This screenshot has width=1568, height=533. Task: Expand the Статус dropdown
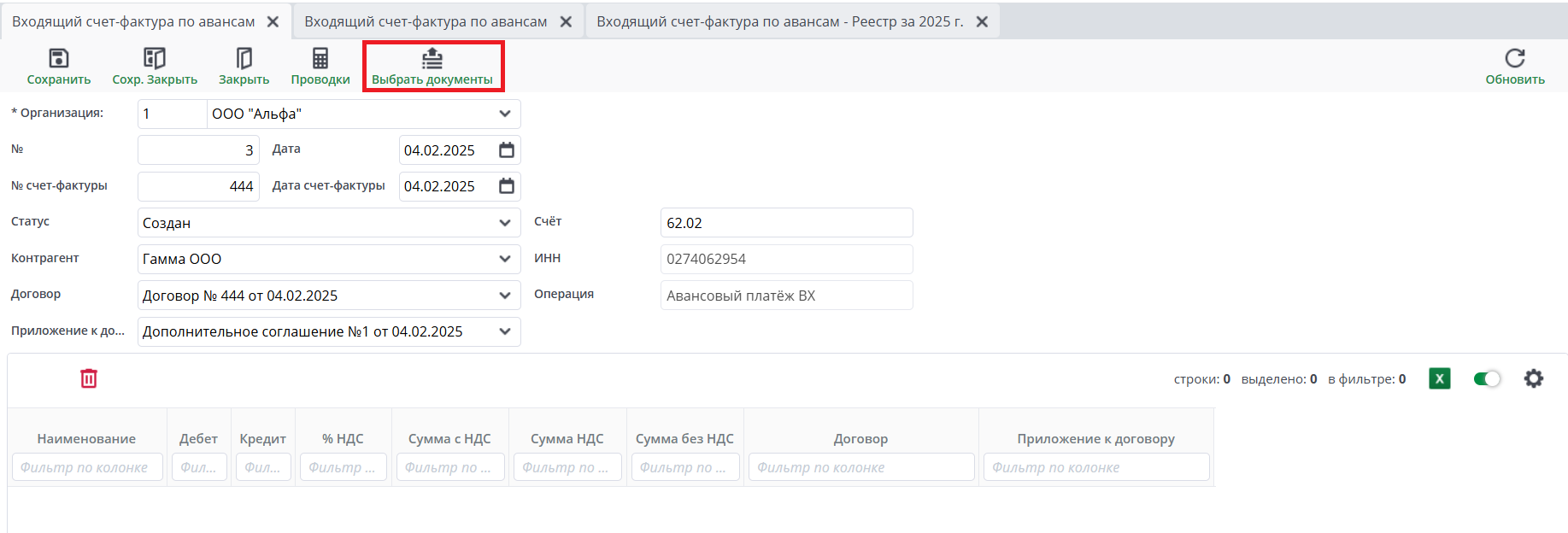(x=505, y=223)
